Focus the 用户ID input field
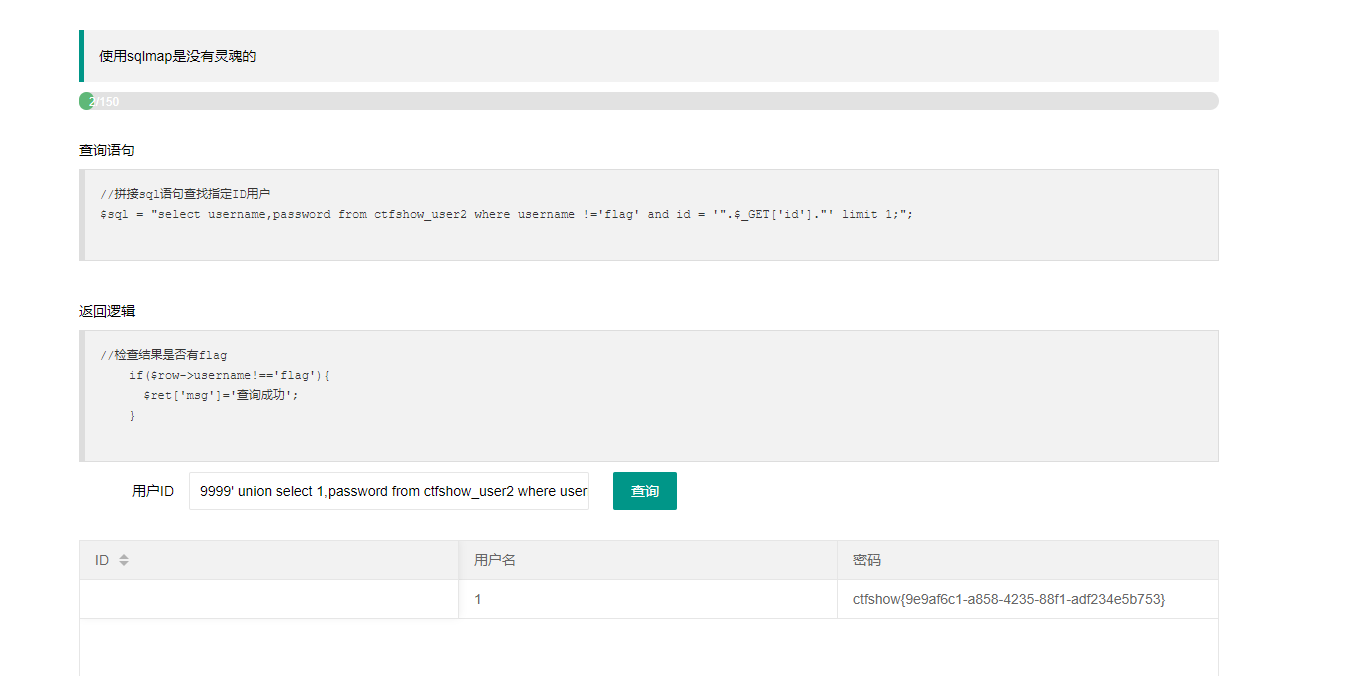This screenshot has width=1345, height=676. click(389, 491)
